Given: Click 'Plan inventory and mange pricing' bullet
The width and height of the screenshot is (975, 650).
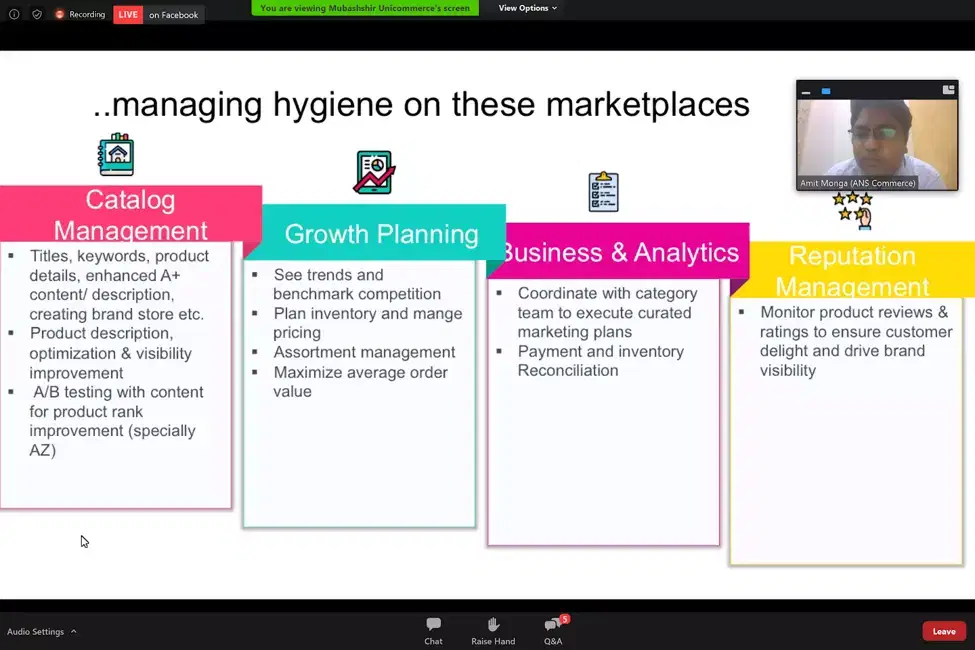Looking at the screenshot, I should 367,323.
